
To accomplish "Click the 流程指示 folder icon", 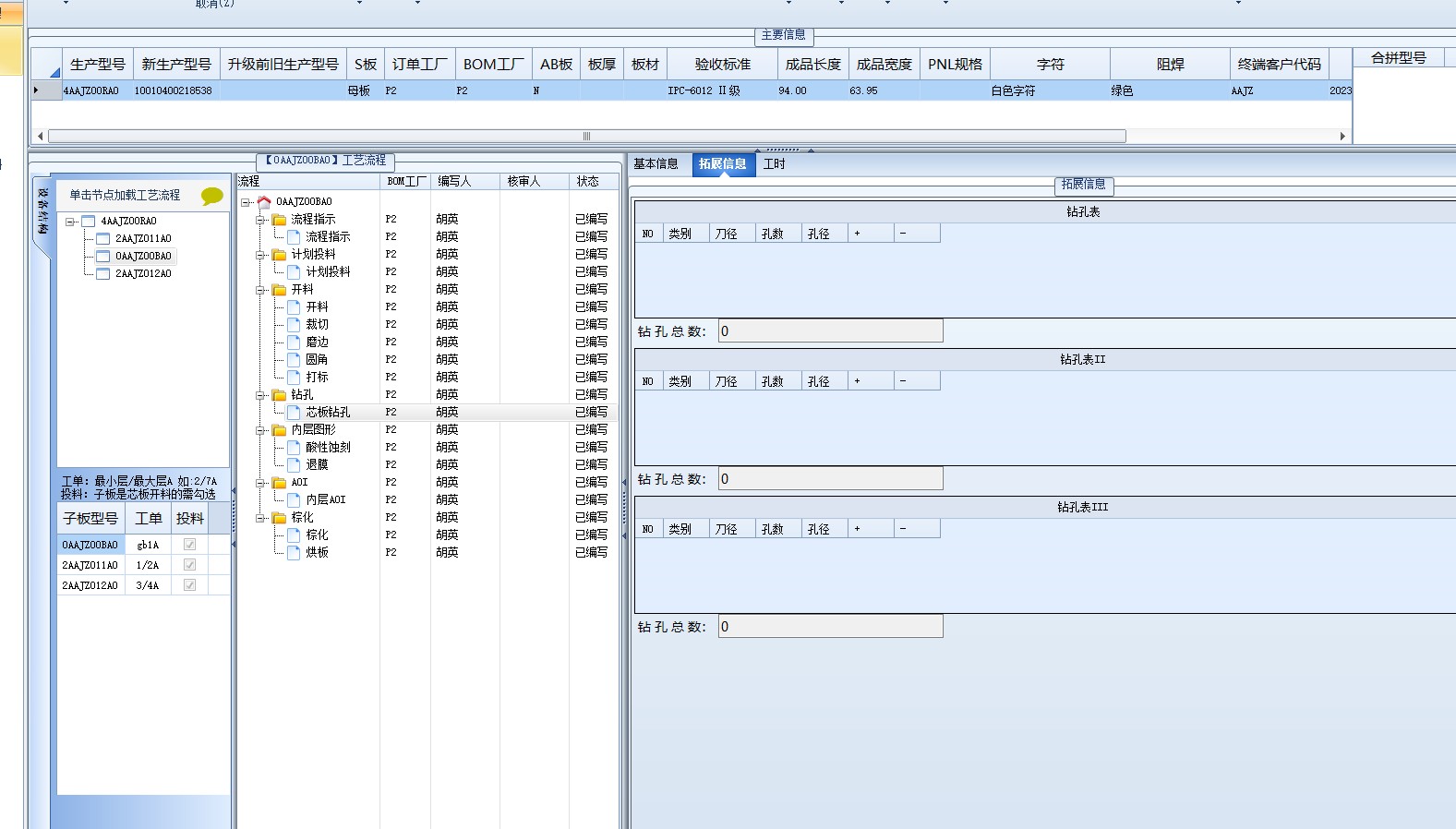I will tap(279, 219).
